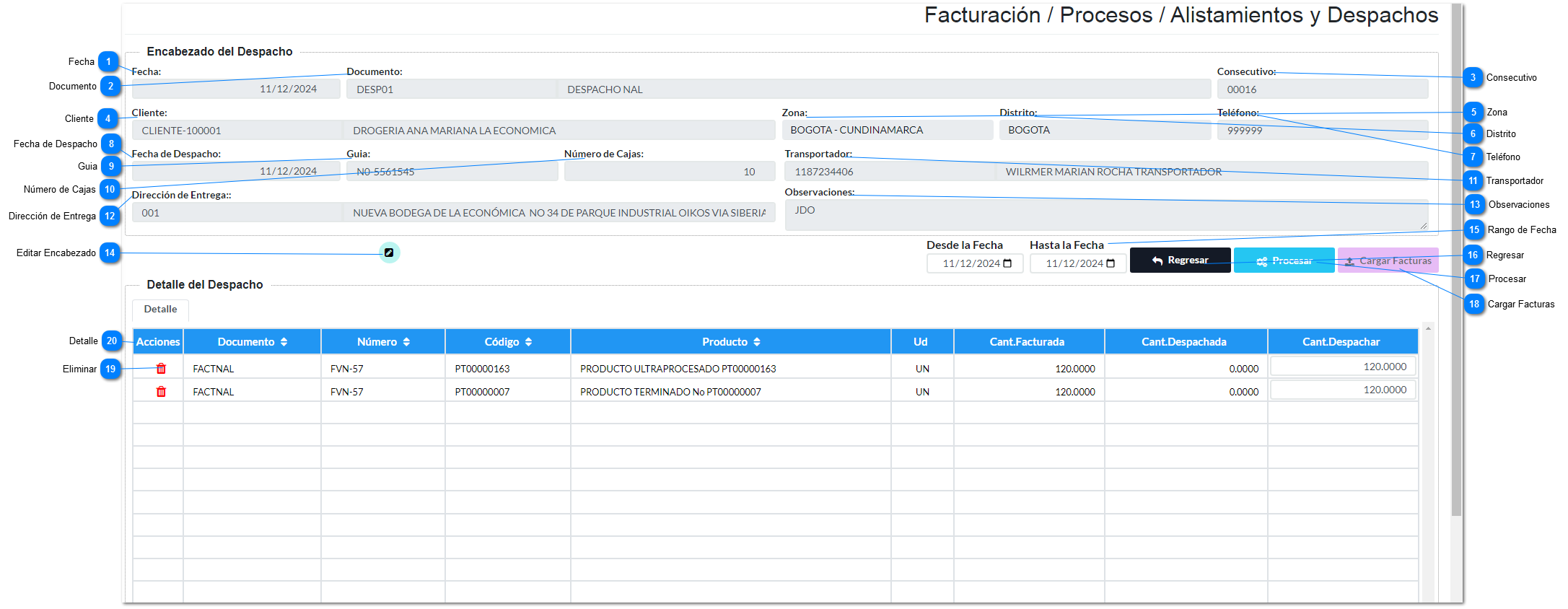Screen dimensions: 1568x609
Task: Click the Hasta la Fecha date field
Action: [x=1078, y=263]
